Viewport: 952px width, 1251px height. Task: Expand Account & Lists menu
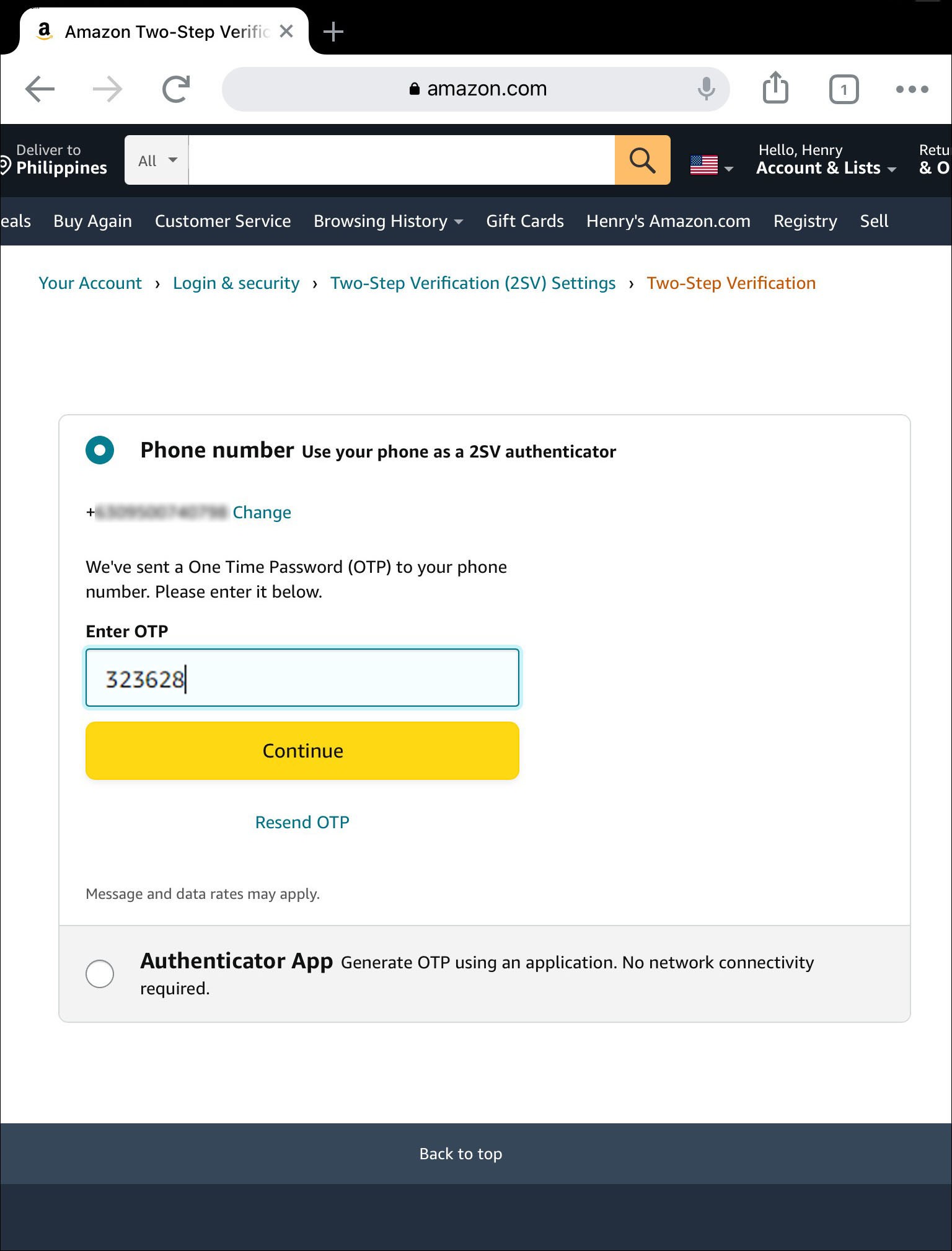tap(826, 160)
